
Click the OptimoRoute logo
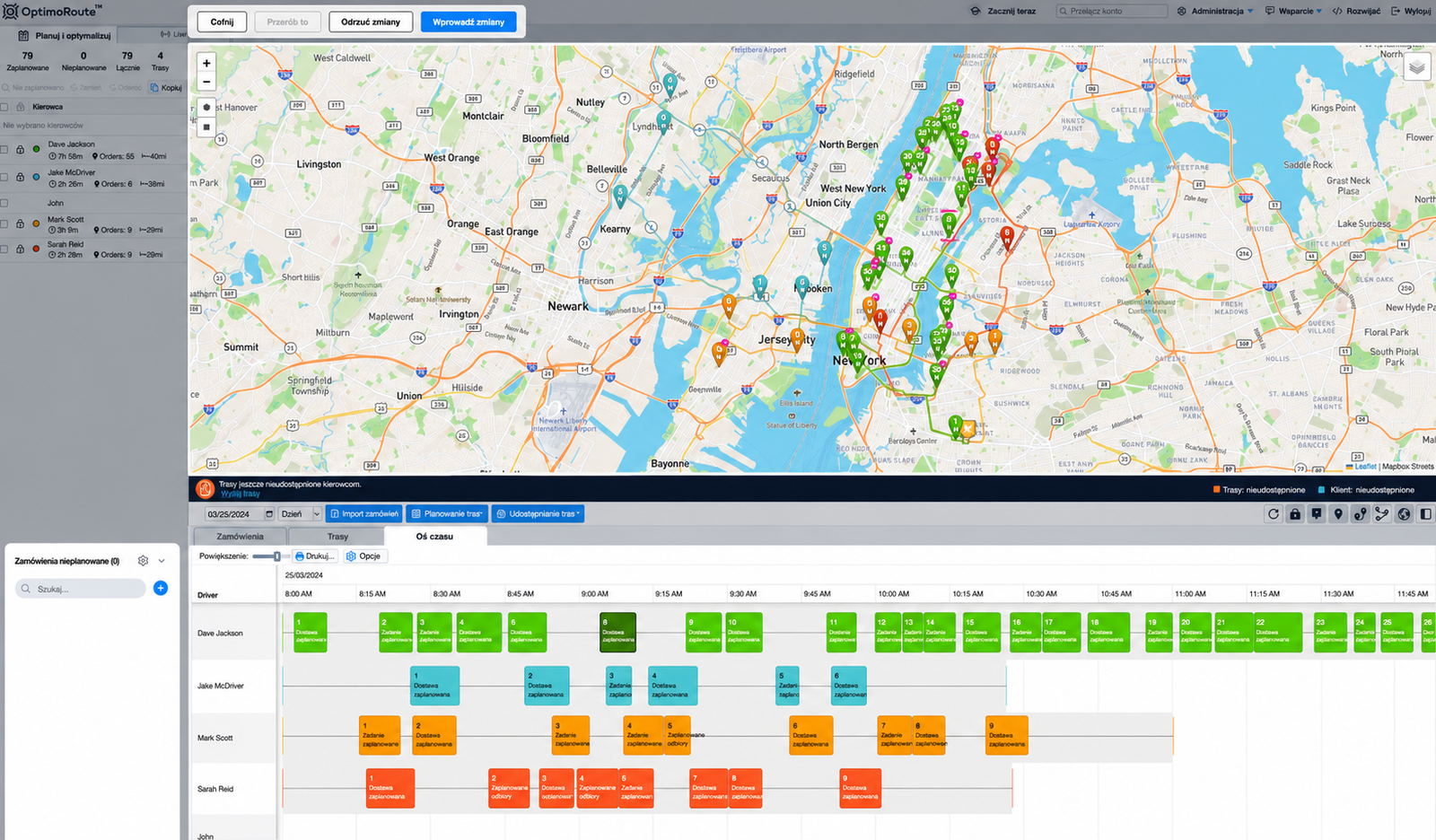(x=52, y=12)
